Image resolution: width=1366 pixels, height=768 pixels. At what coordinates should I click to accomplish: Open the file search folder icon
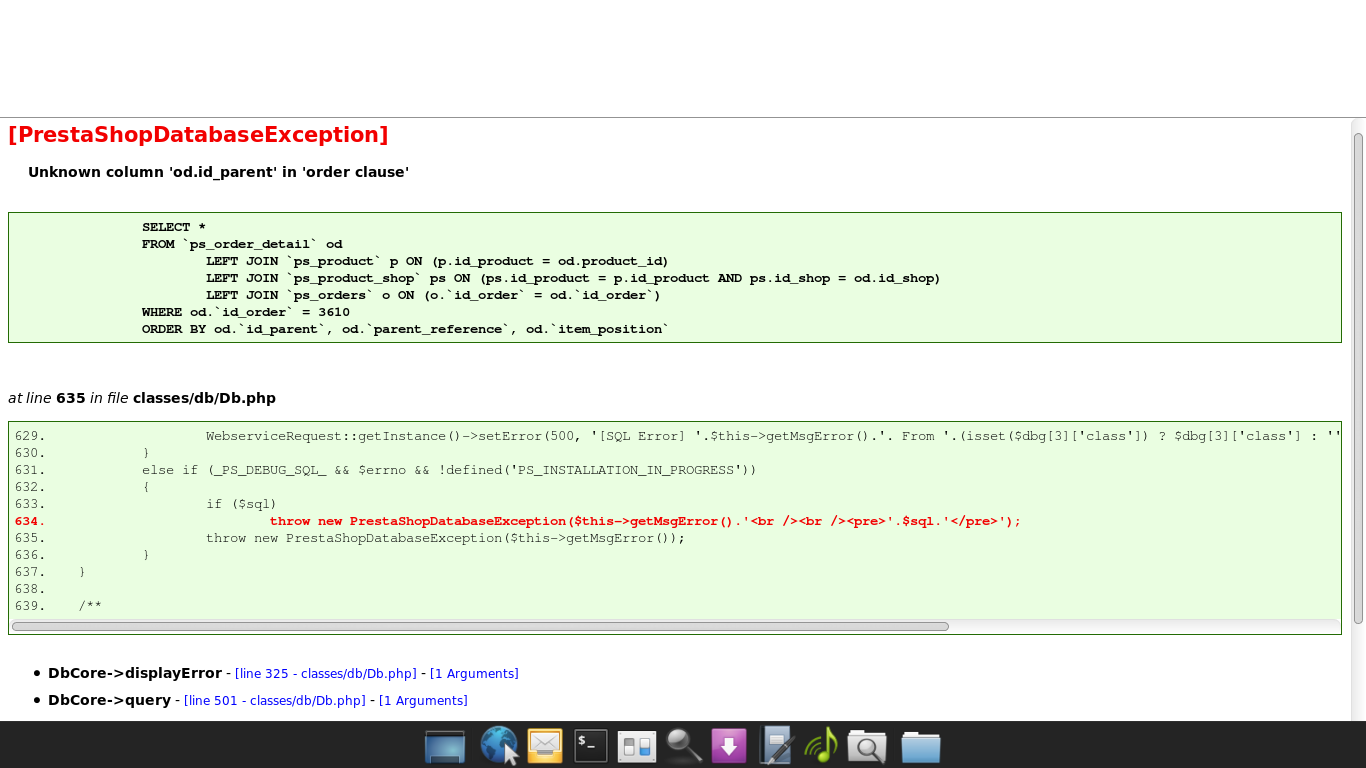(x=867, y=746)
